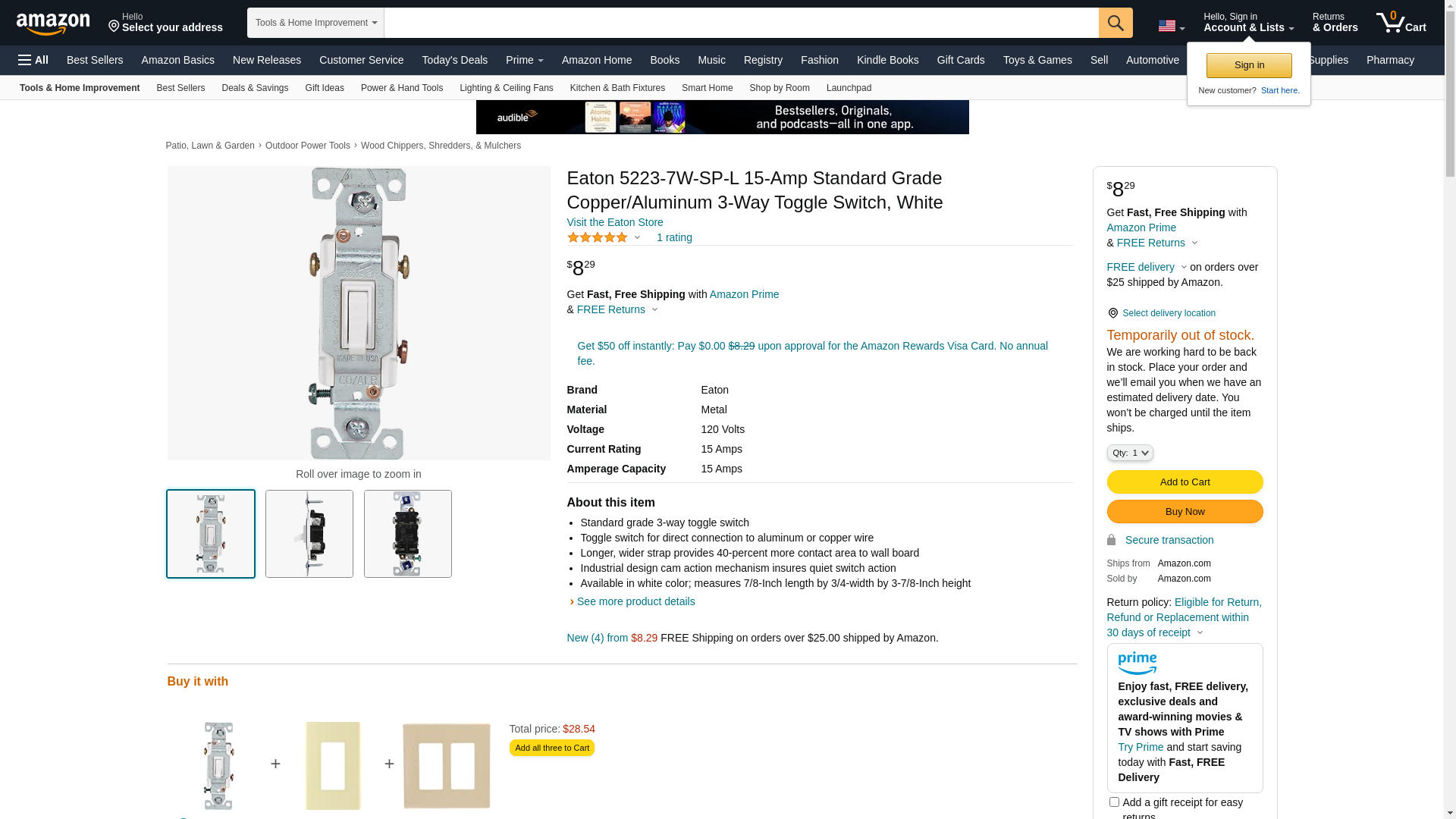Click the Add to Cart button
The image size is (1456, 819).
tap(1185, 482)
